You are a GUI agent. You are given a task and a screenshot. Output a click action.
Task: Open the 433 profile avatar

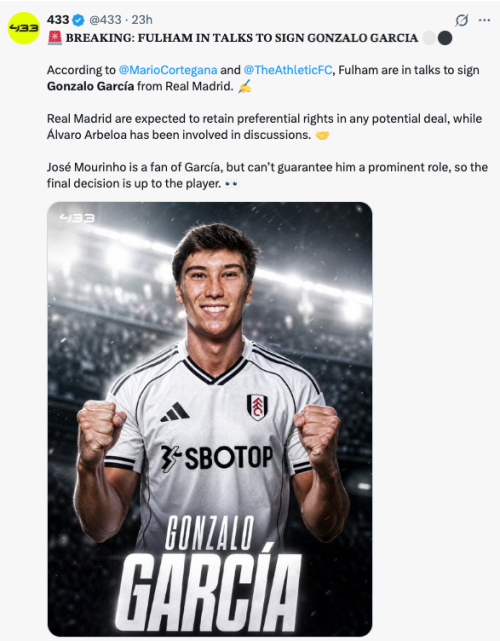(24, 28)
